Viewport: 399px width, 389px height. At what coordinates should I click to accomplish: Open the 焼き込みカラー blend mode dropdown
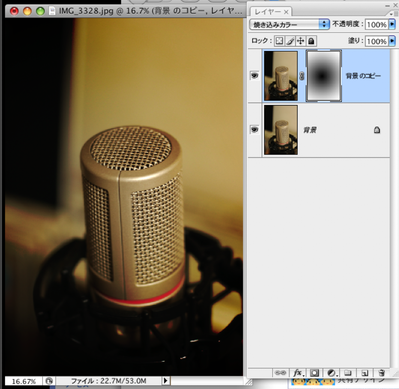pos(289,24)
